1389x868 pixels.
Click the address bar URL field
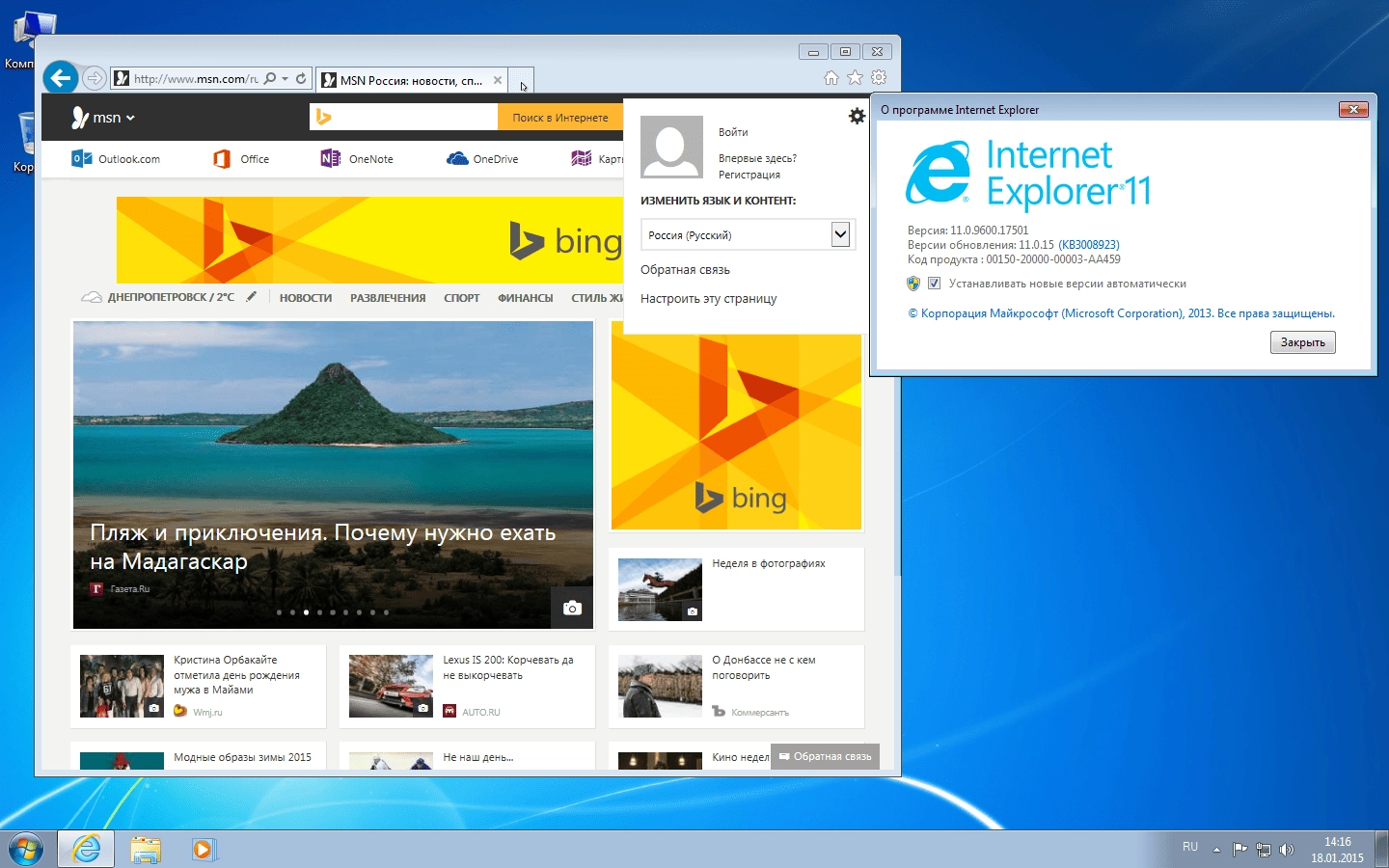(195, 79)
